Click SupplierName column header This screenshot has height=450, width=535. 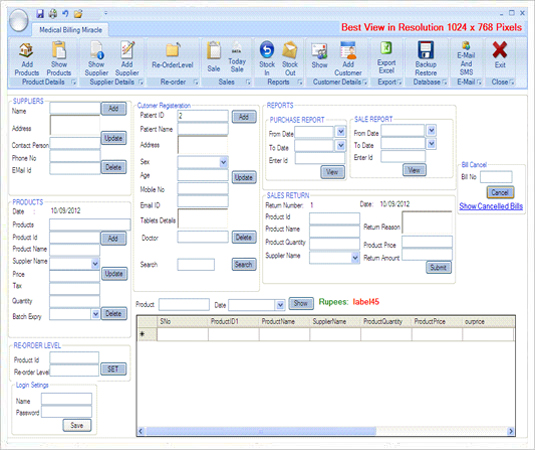335,321
